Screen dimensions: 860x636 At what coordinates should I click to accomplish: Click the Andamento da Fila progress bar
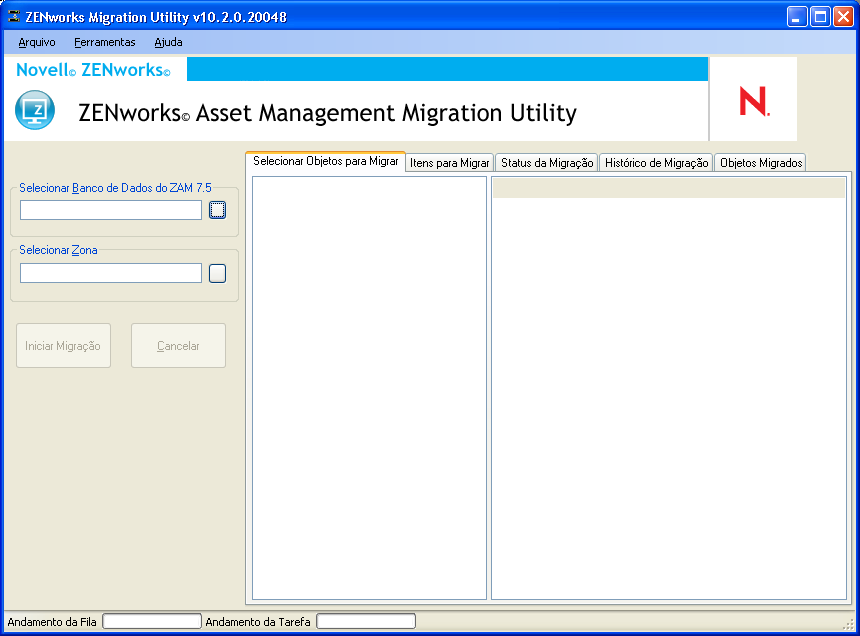click(x=152, y=621)
